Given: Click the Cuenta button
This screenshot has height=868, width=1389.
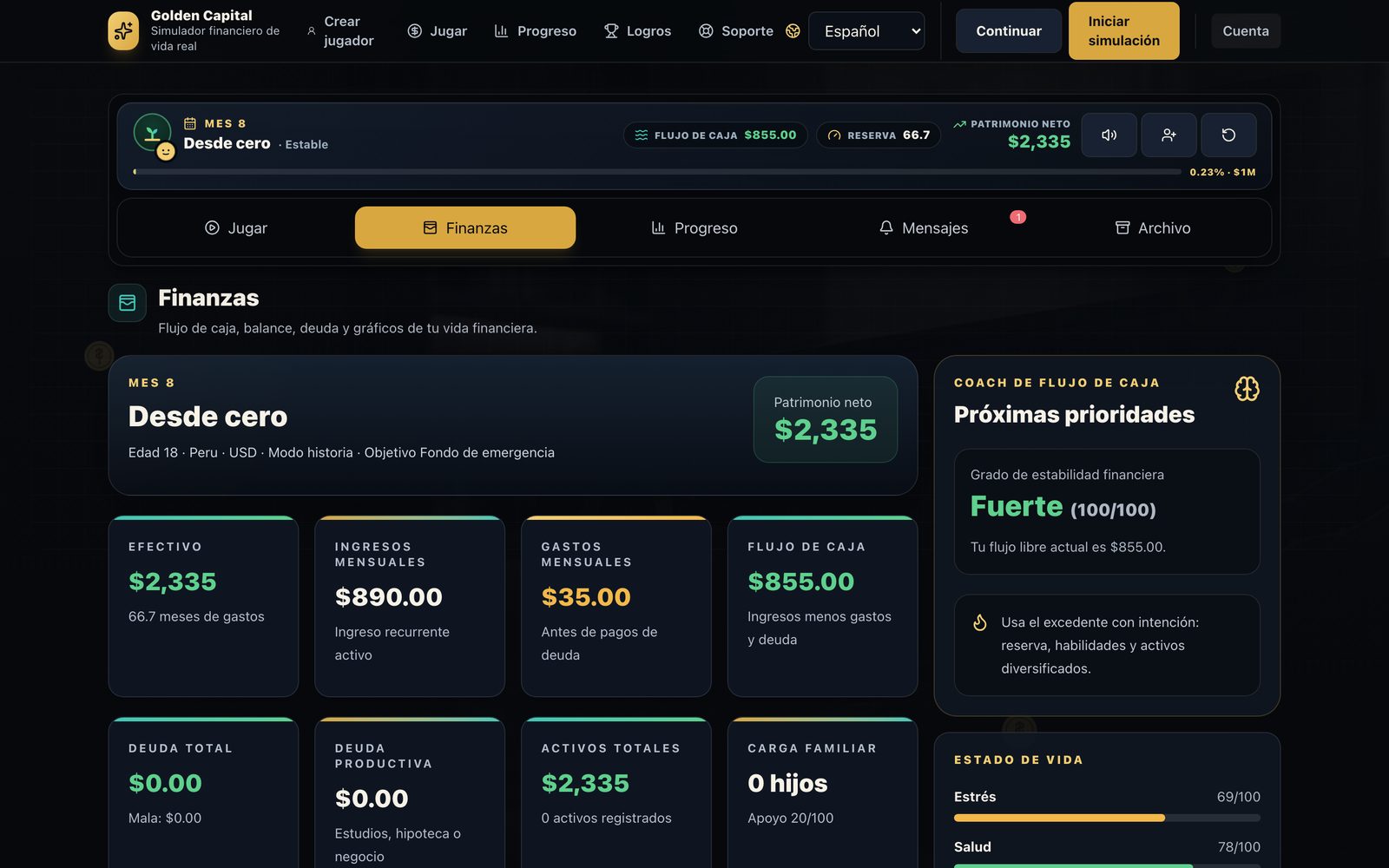Looking at the screenshot, I should click(1246, 31).
